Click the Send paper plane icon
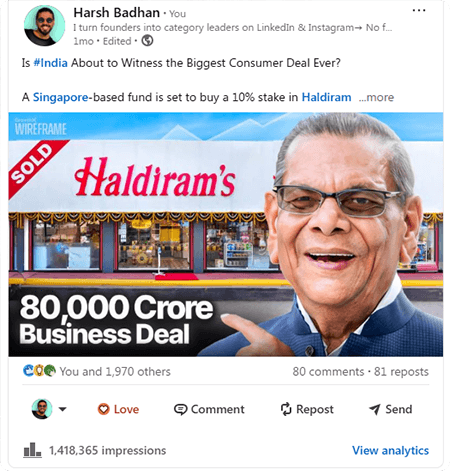Screen dimensions: 450x471 375,409
